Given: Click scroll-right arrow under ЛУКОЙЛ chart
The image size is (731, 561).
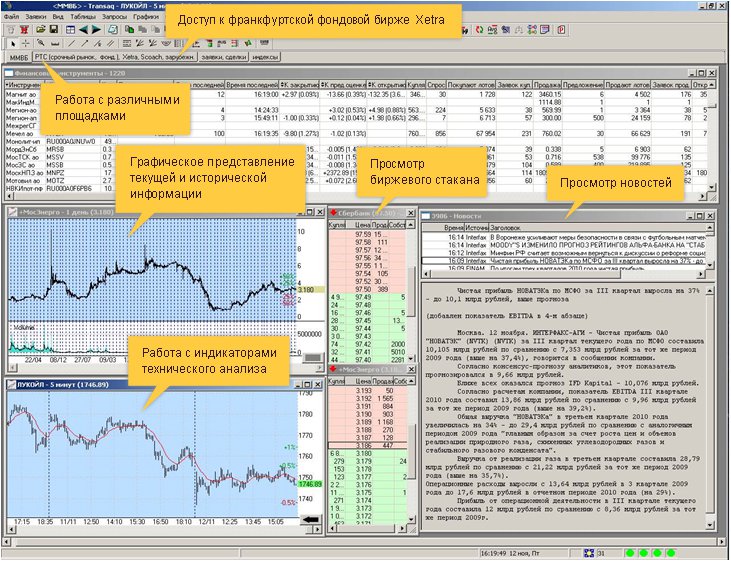Looking at the screenshot, I should coord(317,529).
